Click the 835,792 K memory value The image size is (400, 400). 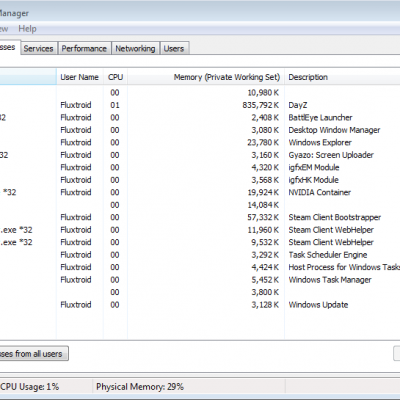[261, 105]
